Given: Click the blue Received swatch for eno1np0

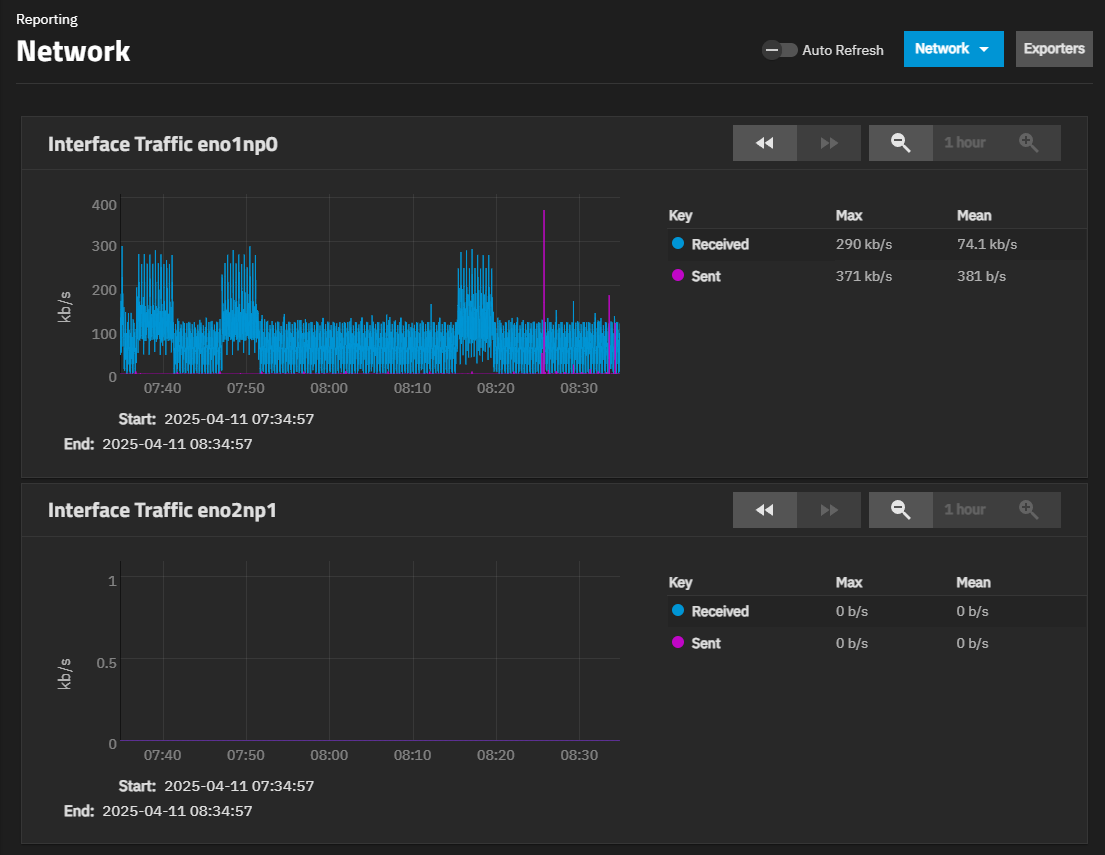Looking at the screenshot, I should pyautogui.click(x=678, y=244).
